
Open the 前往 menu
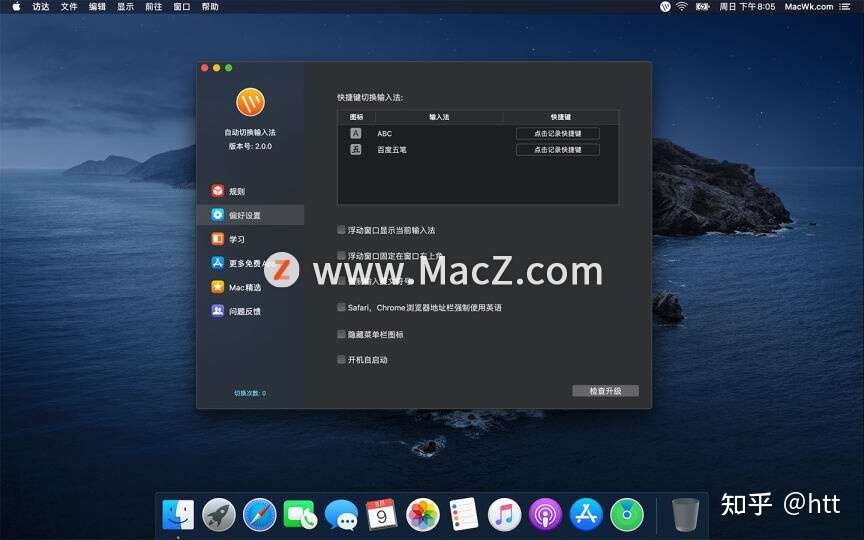tap(153, 7)
